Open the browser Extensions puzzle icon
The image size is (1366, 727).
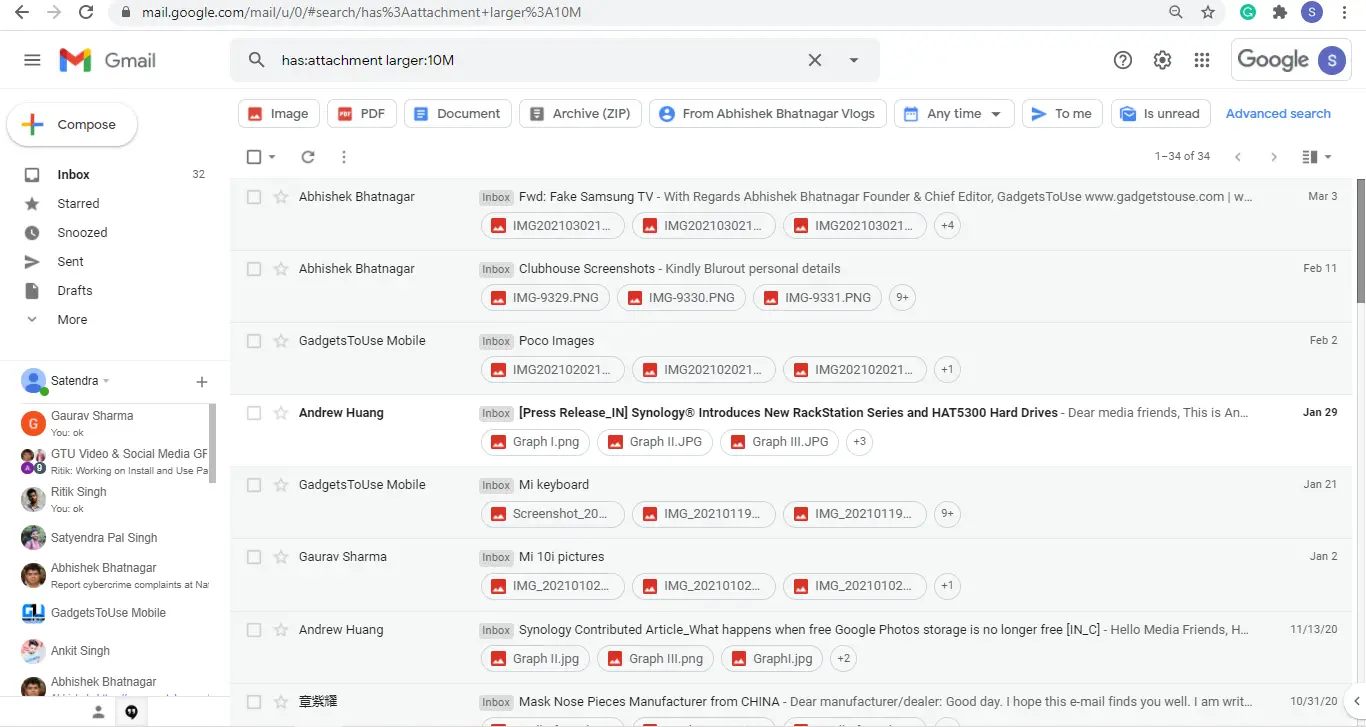coord(1279,13)
